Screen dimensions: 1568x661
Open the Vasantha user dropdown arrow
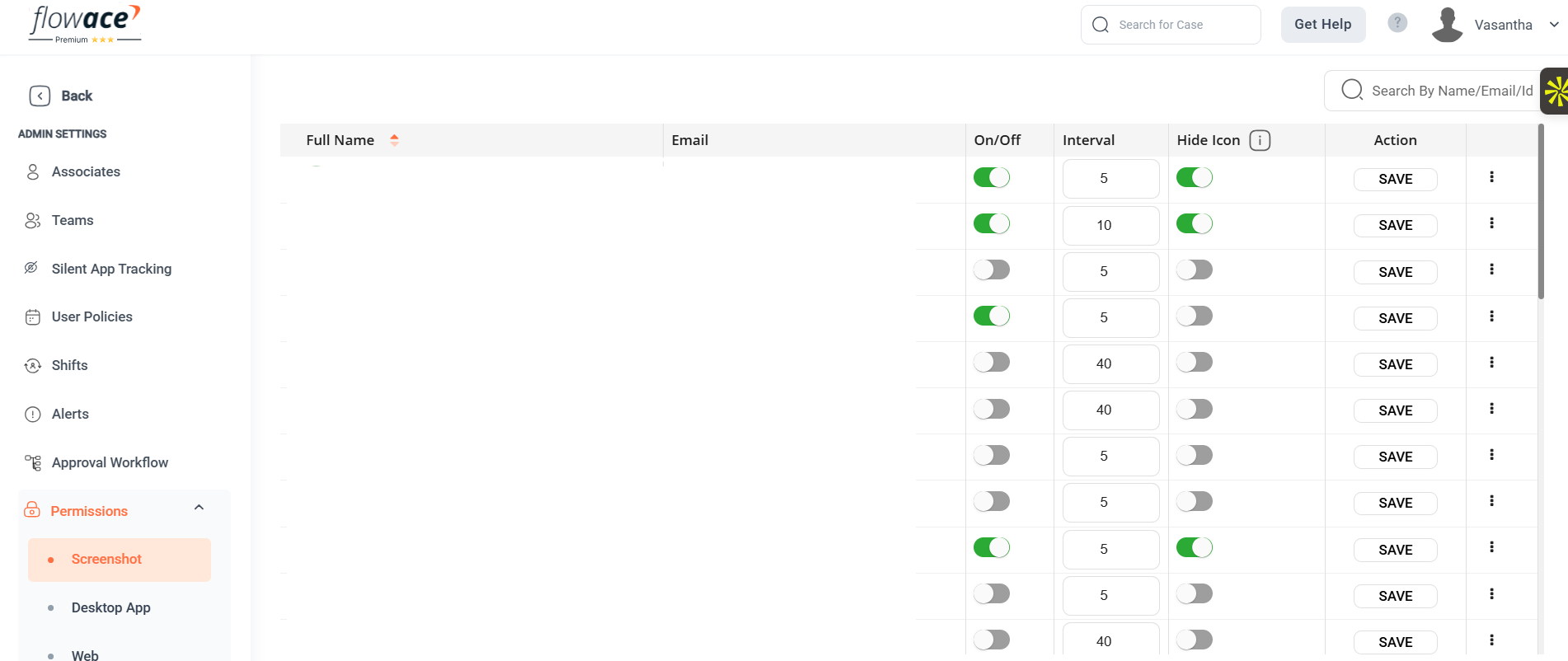pos(1554,25)
